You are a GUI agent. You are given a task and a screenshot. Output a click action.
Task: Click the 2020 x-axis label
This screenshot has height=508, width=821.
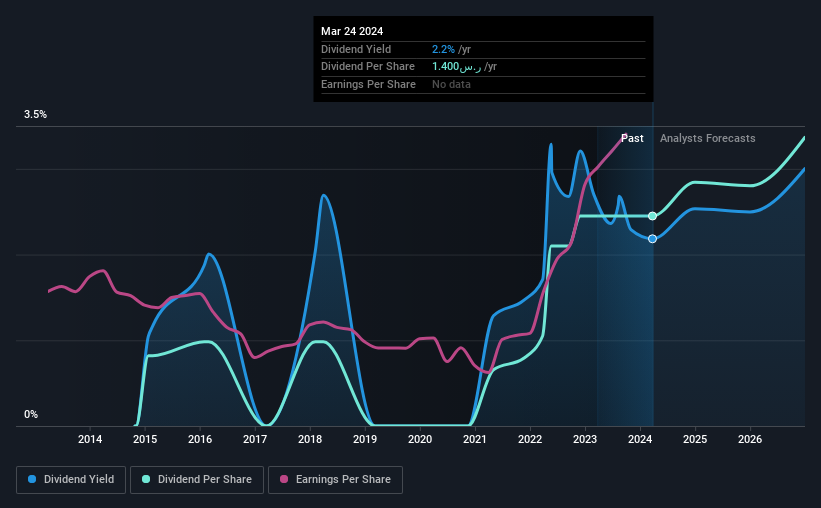pos(420,439)
